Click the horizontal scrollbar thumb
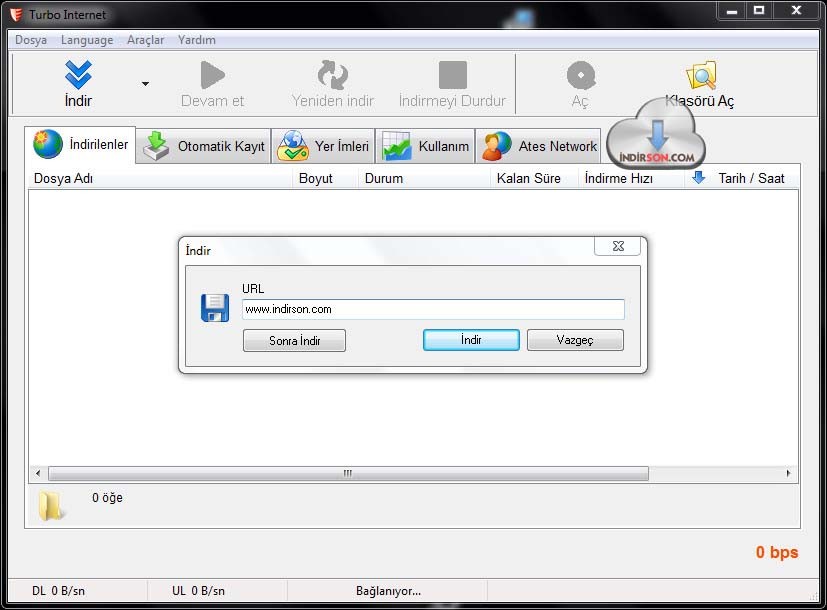 [x=348, y=473]
